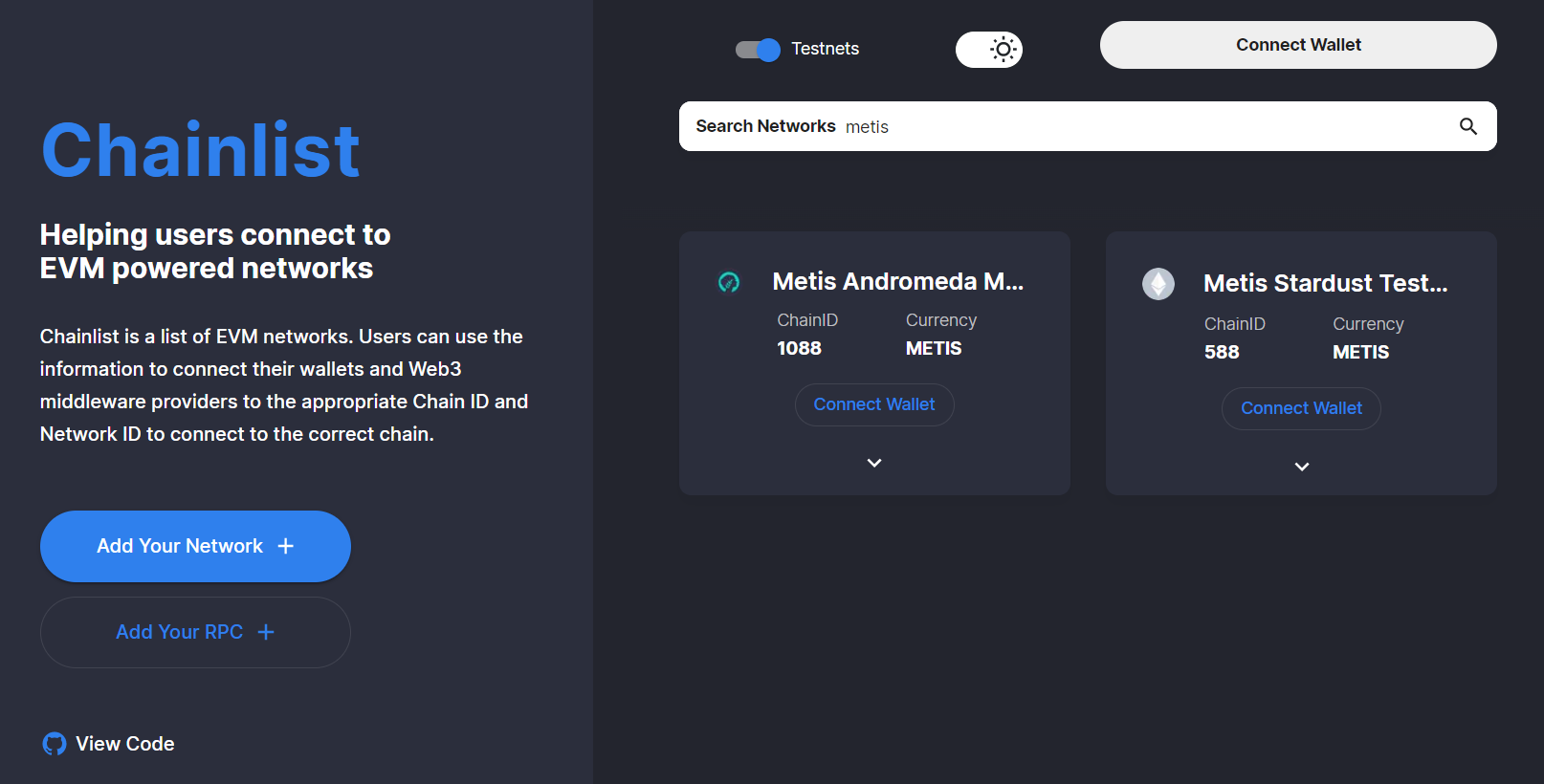This screenshot has width=1544, height=784.
Task: Toggle the Testnets switch
Action: (758, 50)
